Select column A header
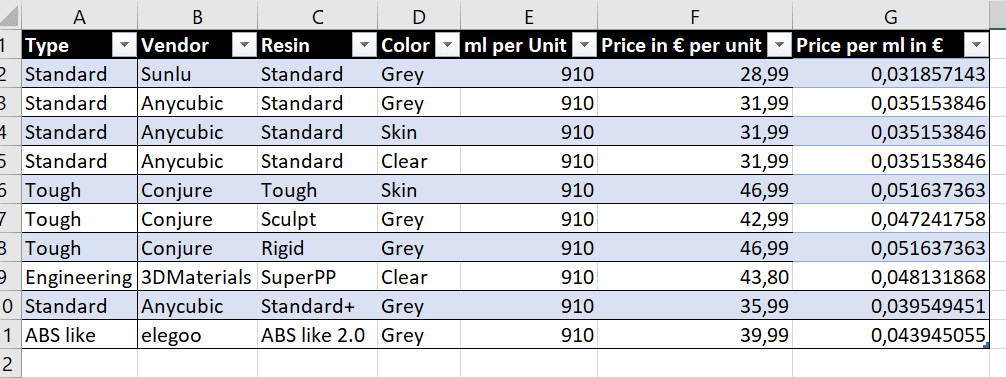1006x378 pixels. (x=80, y=16)
